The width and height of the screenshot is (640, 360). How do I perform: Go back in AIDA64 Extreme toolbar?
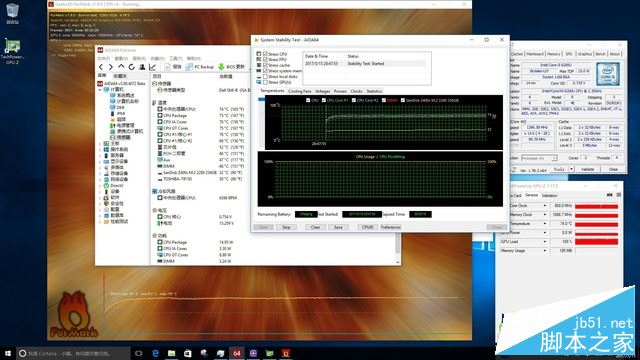click(101, 67)
